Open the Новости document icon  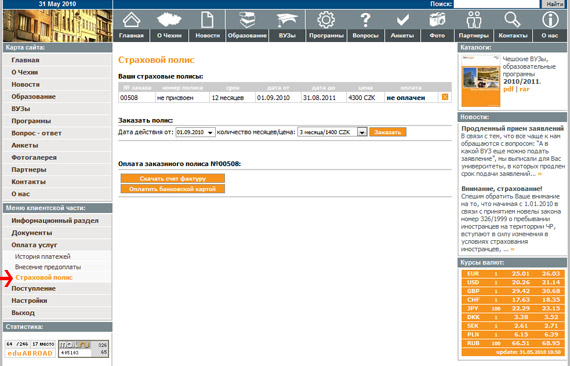(x=207, y=20)
